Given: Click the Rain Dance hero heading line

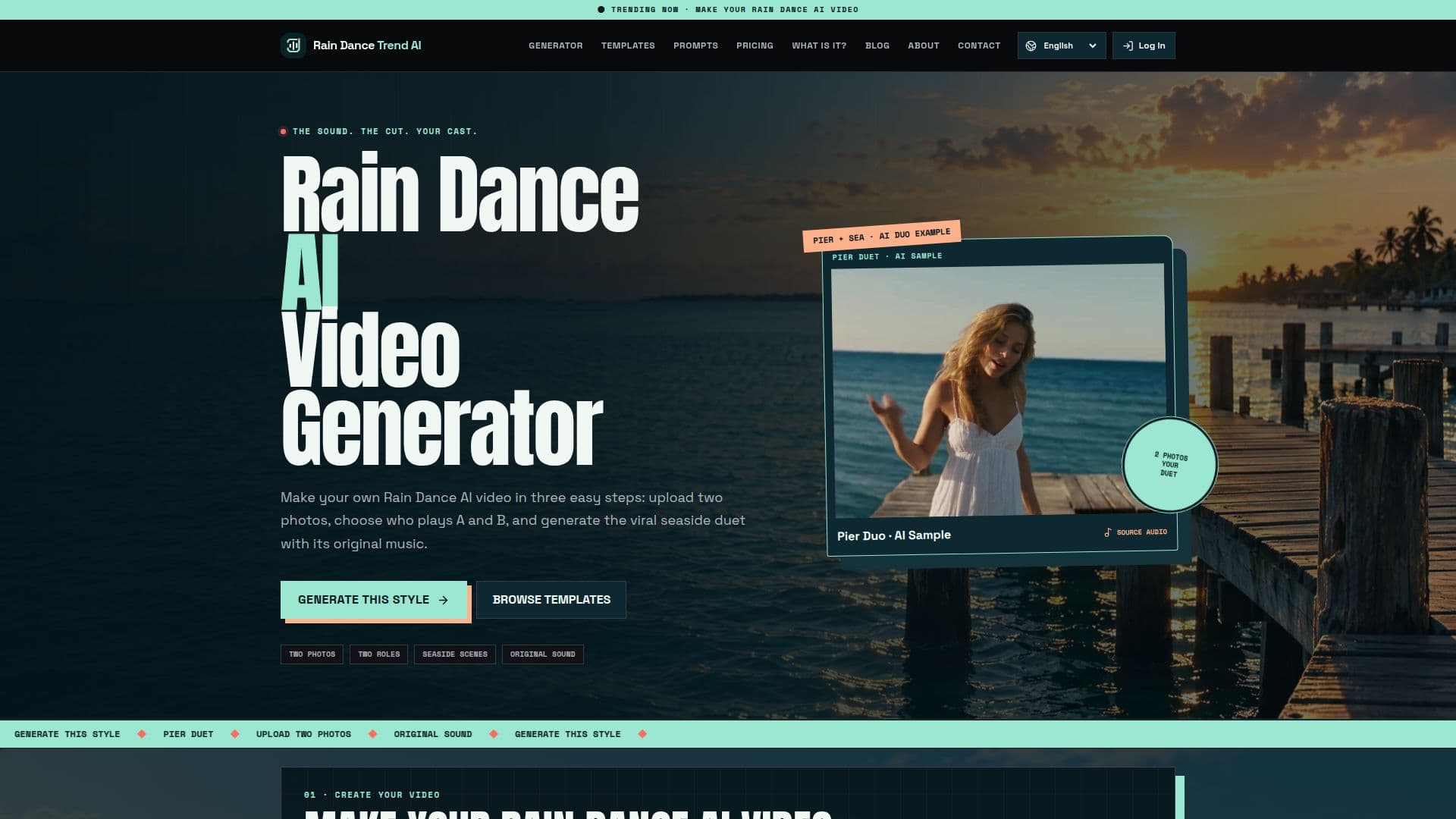Looking at the screenshot, I should [x=460, y=193].
